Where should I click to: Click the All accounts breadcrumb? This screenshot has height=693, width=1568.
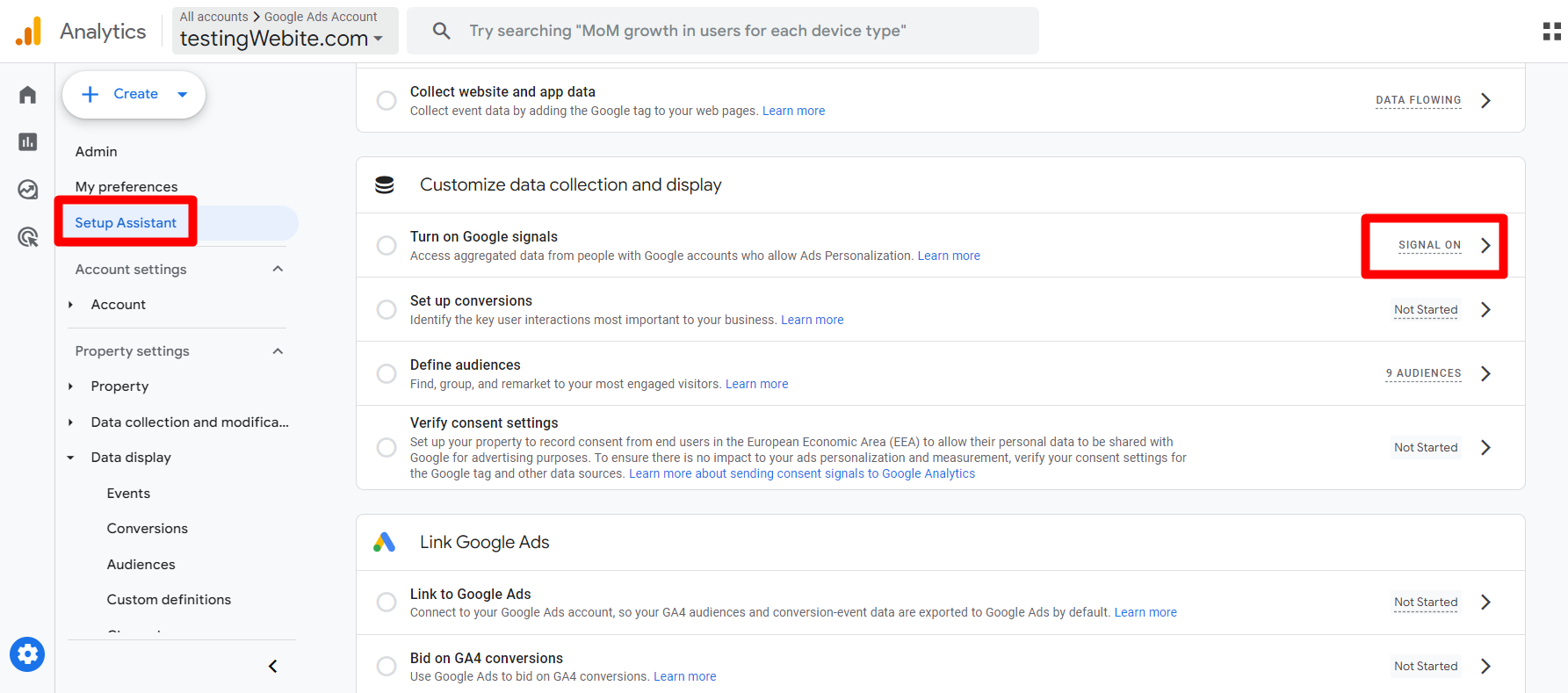pyautogui.click(x=213, y=17)
